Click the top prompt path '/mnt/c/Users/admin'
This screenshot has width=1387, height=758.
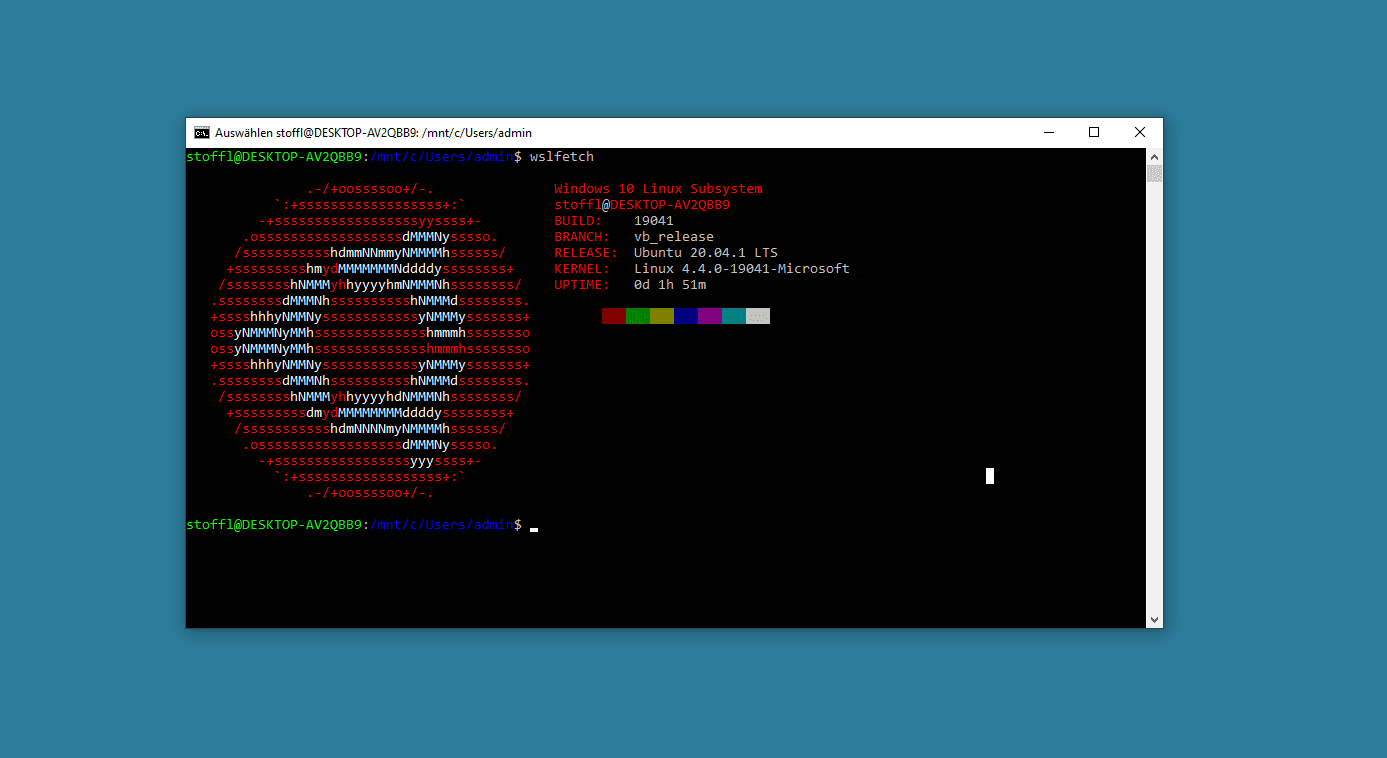442,157
